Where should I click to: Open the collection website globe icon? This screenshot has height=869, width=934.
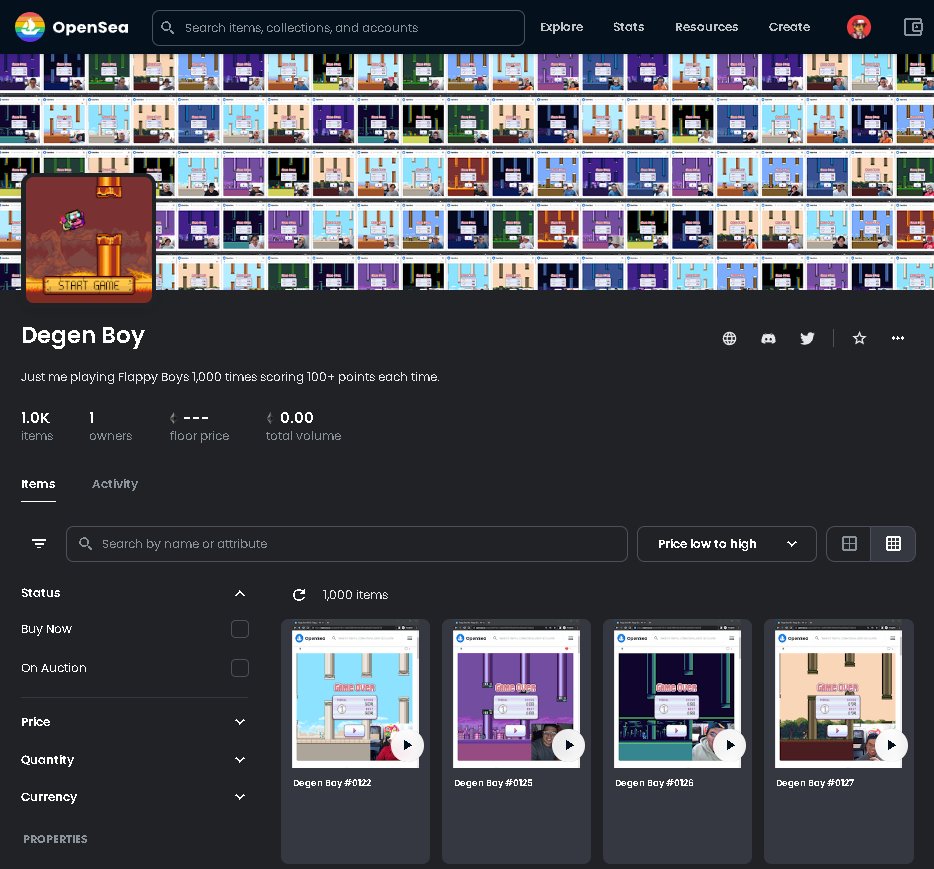(729, 338)
